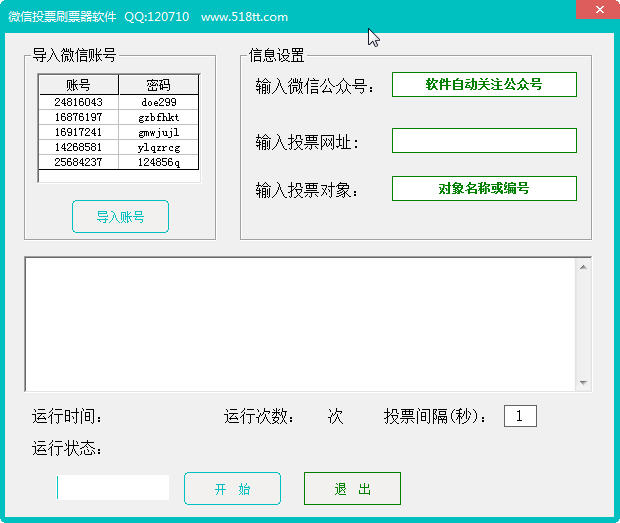
Task: Click the 退出 exit button
Action: point(352,489)
